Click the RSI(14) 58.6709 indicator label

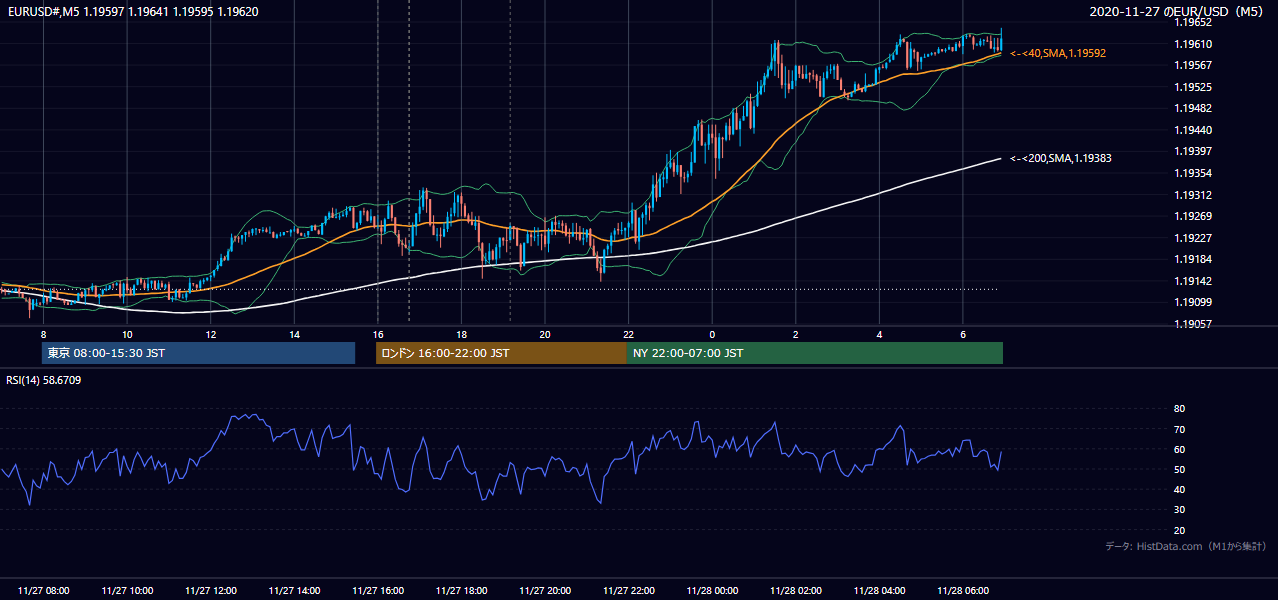point(44,380)
